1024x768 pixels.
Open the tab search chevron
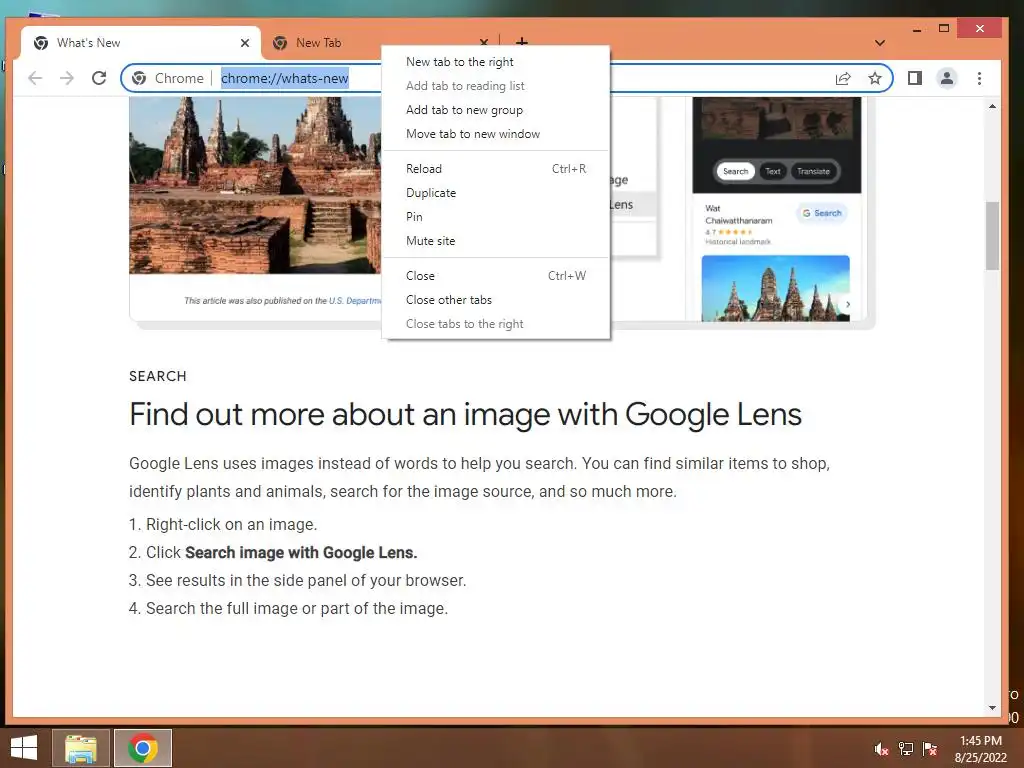(880, 43)
